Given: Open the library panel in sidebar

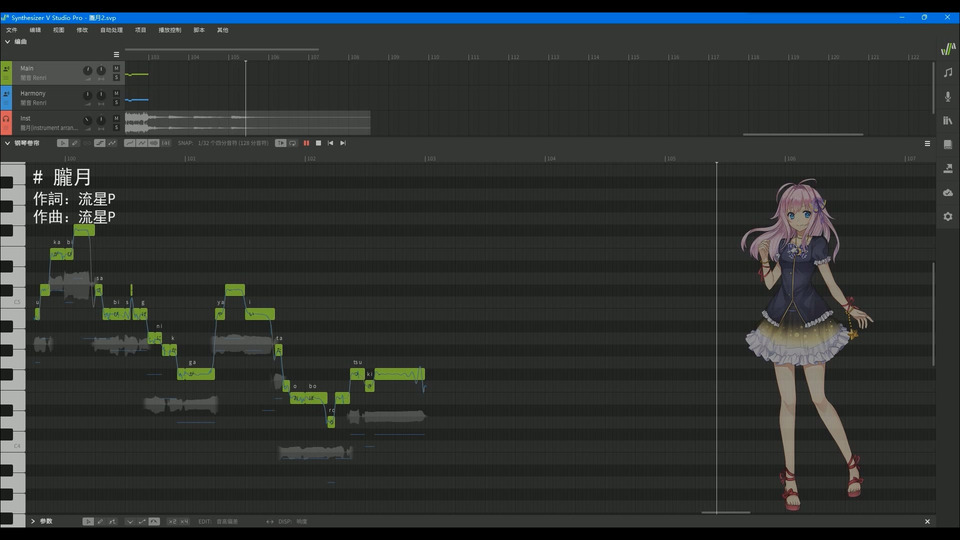Looking at the screenshot, I should [x=948, y=121].
